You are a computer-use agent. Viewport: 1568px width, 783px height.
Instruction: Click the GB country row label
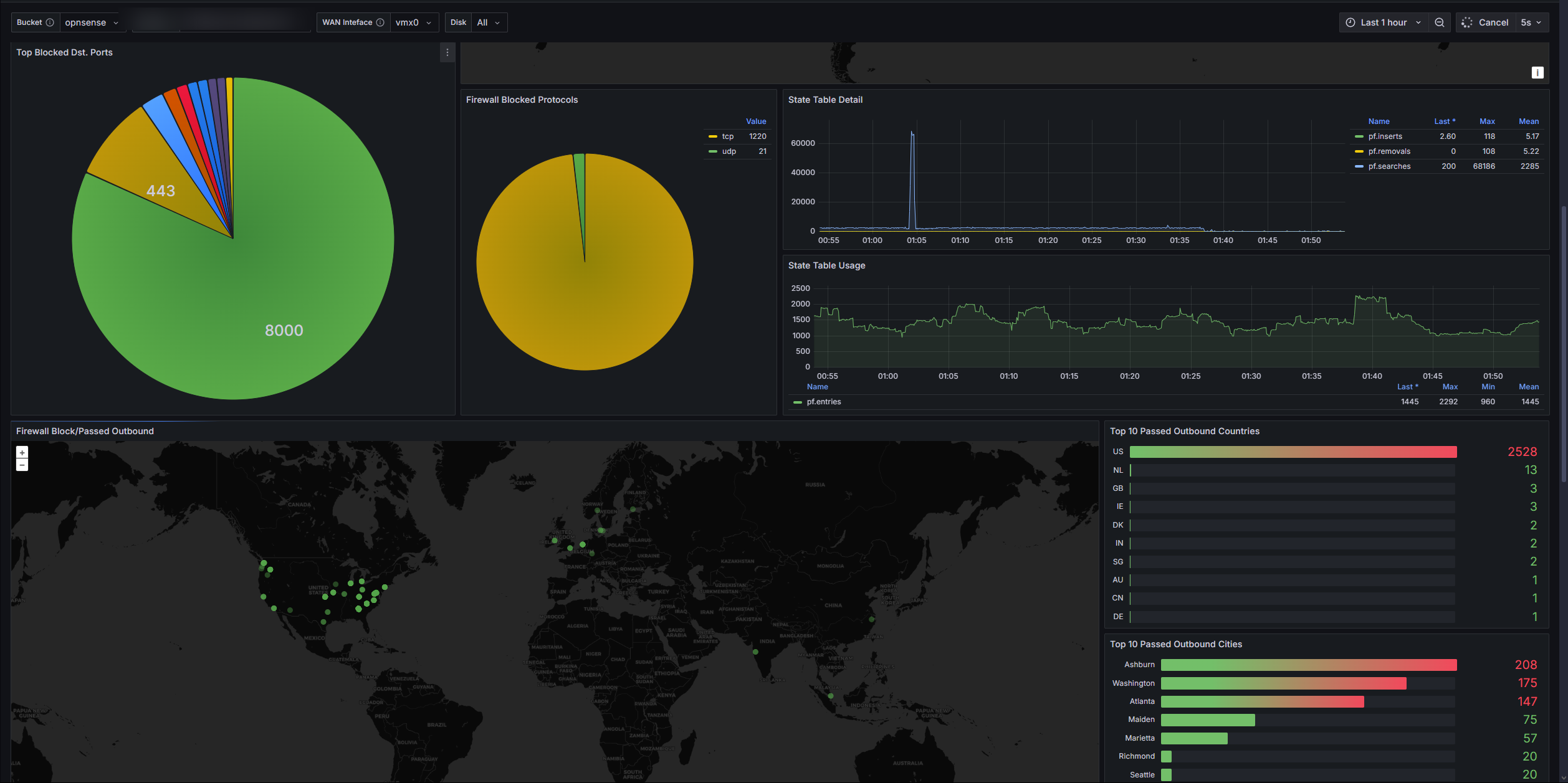(x=1118, y=488)
